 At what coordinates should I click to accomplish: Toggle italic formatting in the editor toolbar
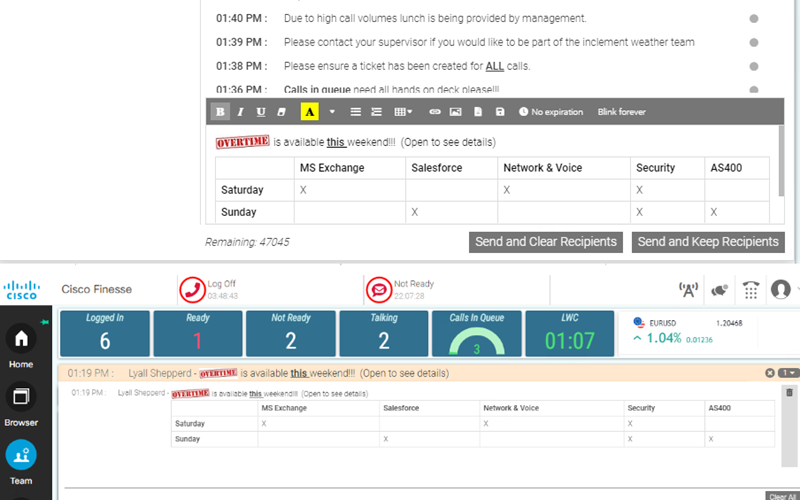[x=240, y=112]
